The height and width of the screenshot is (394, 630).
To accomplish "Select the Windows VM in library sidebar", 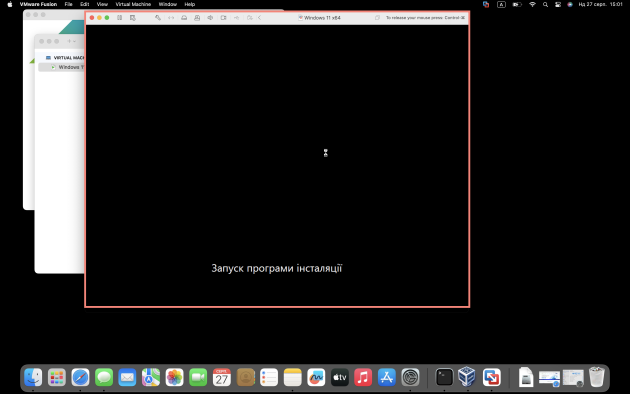I will [61, 67].
